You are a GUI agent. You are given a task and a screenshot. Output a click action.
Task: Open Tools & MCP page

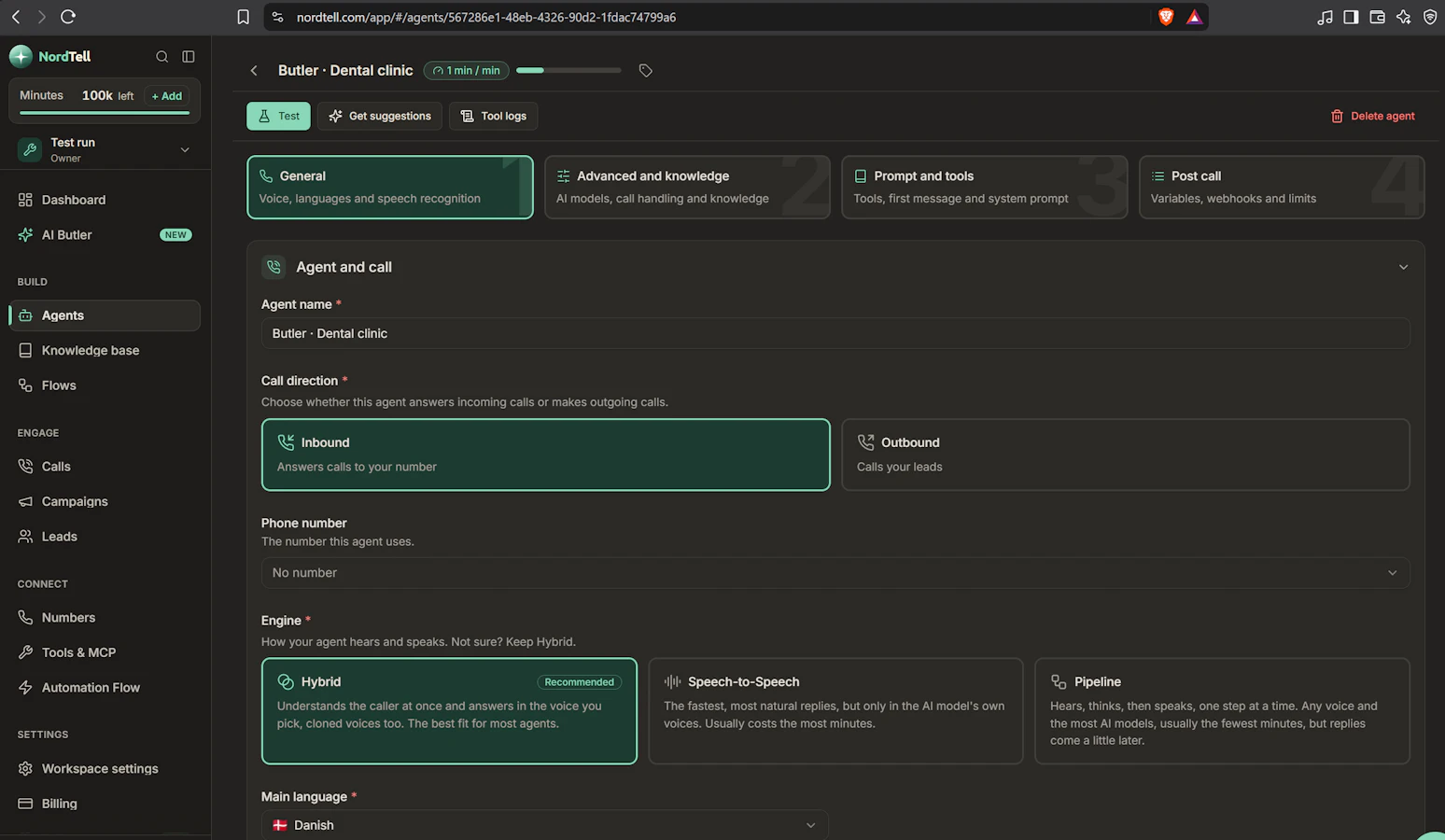tap(105, 652)
